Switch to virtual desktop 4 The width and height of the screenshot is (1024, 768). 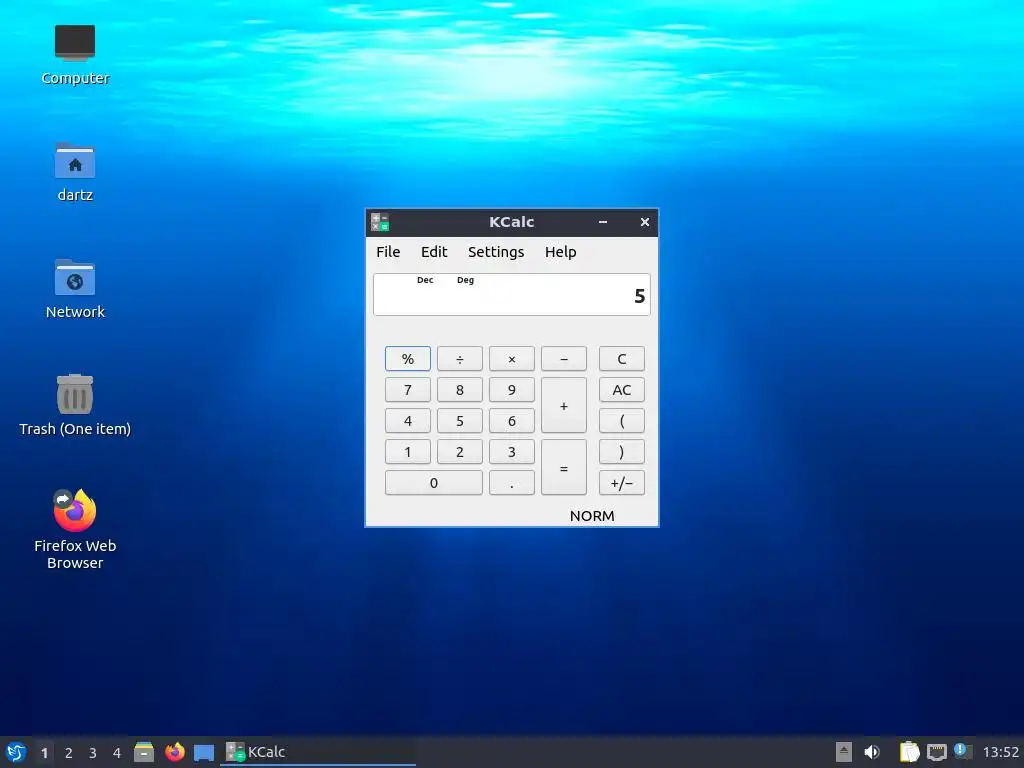tap(117, 753)
